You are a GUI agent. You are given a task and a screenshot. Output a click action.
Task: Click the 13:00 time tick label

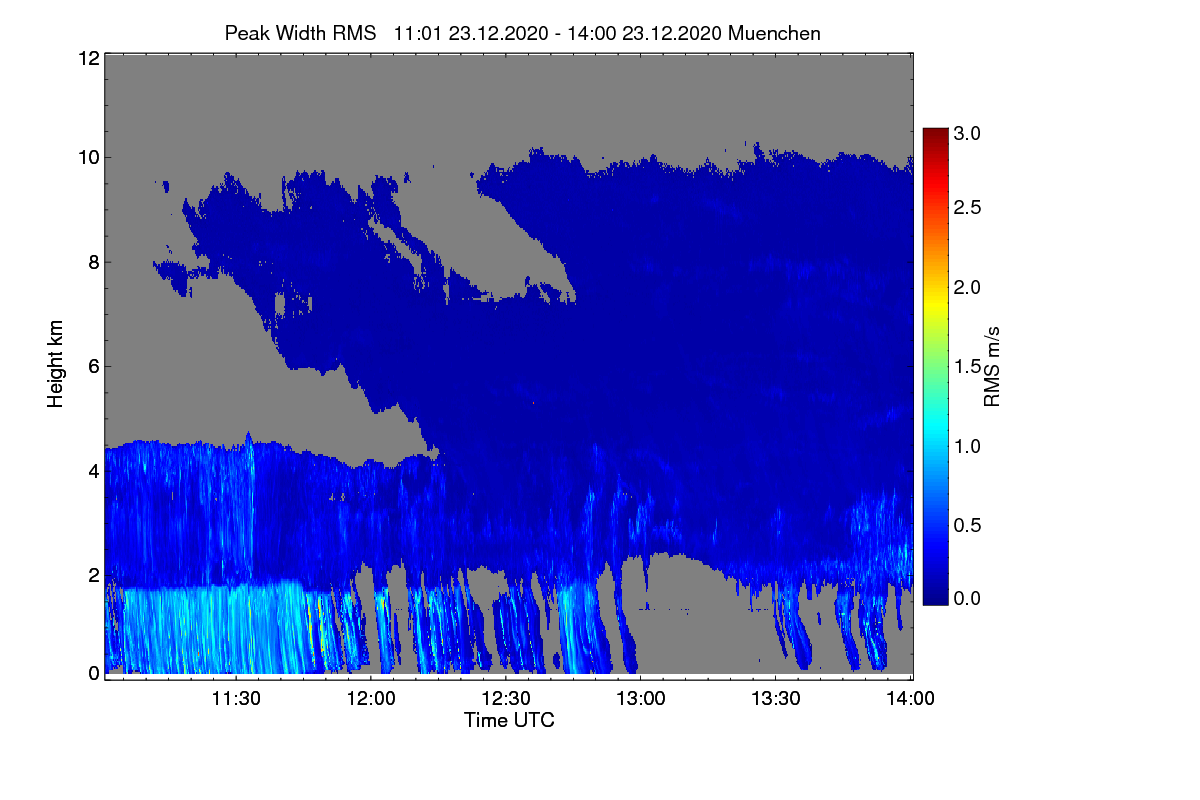point(641,699)
